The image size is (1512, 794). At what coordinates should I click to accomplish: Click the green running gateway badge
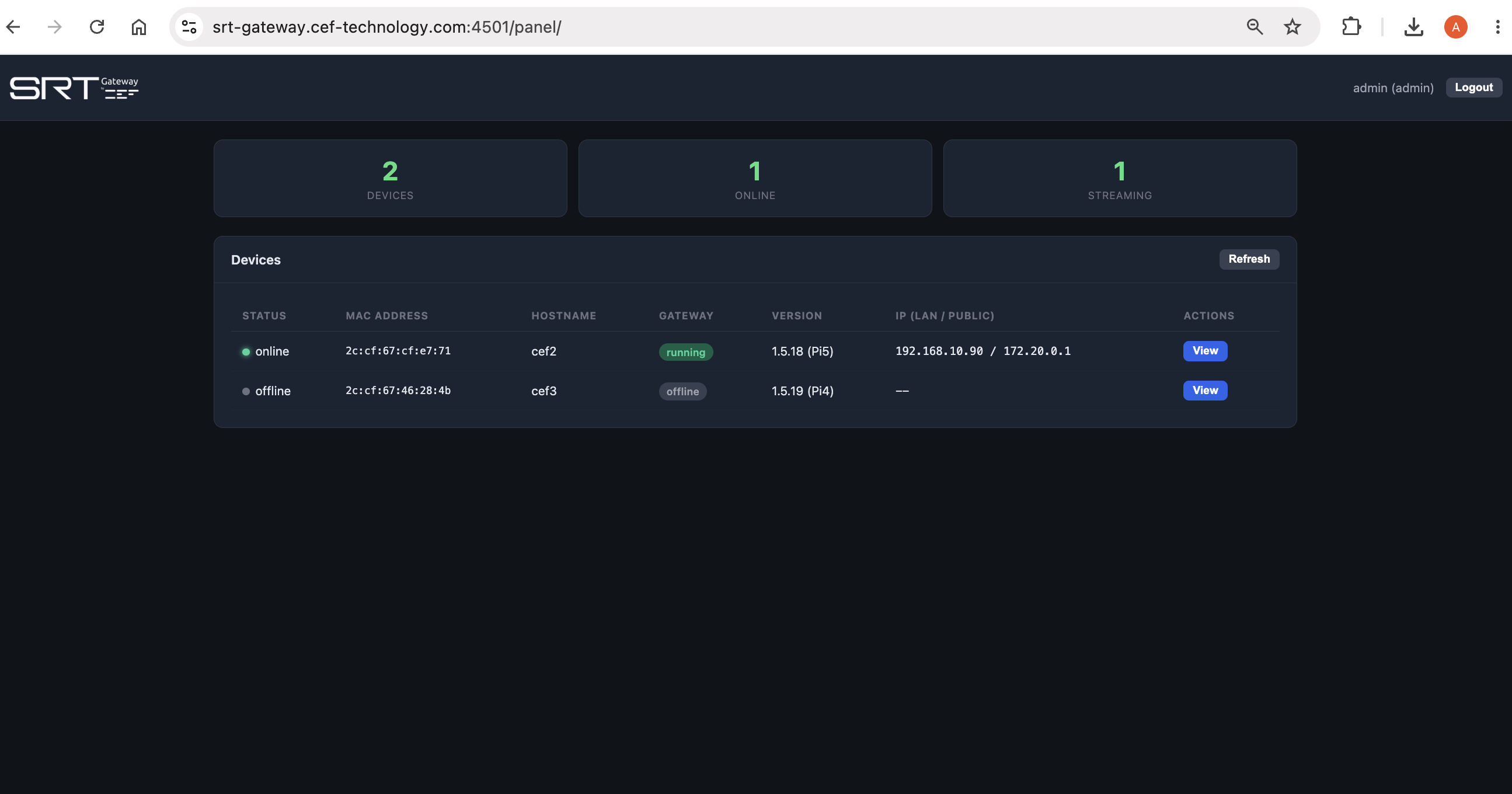pyautogui.click(x=685, y=352)
